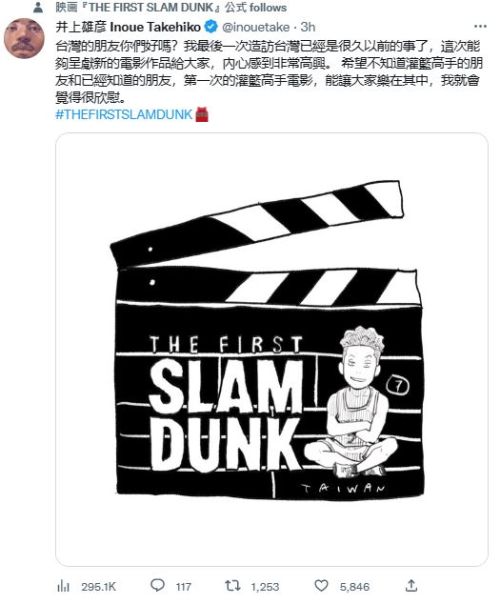500x604 pixels.
Task: Click the 1,253 retweets count
Action: pos(265,587)
